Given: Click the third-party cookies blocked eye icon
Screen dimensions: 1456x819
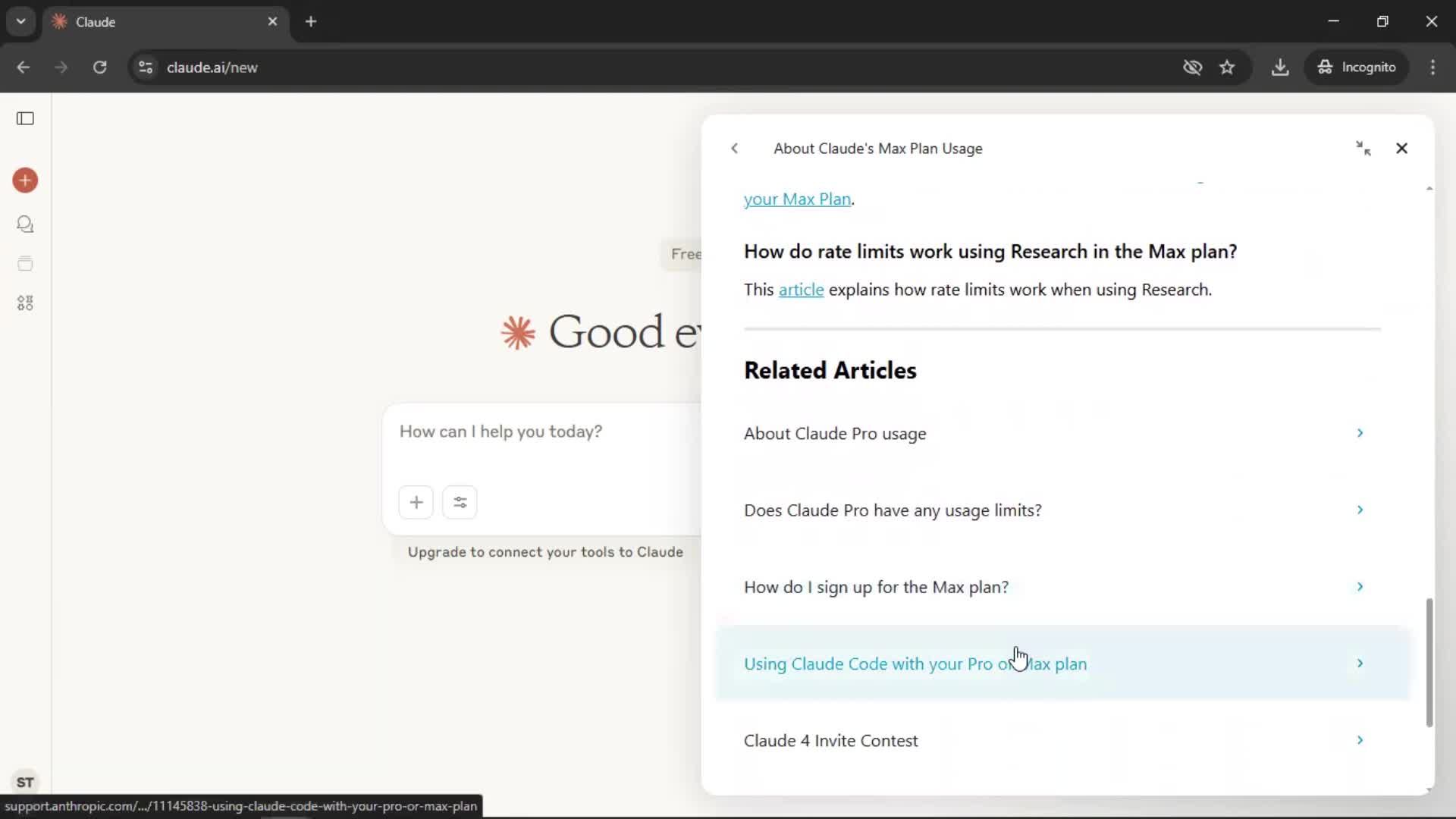Looking at the screenshot, I should click(x=1192, y=67).
